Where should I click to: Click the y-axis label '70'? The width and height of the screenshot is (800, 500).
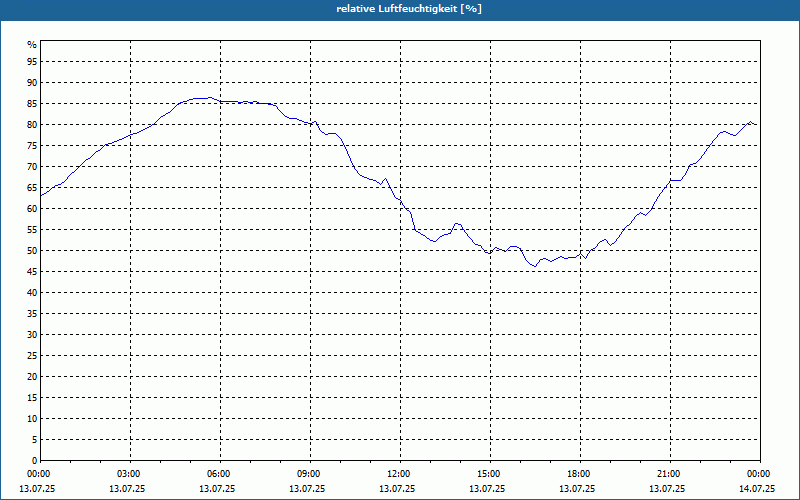pyautogui.click(x=32, y=167)
